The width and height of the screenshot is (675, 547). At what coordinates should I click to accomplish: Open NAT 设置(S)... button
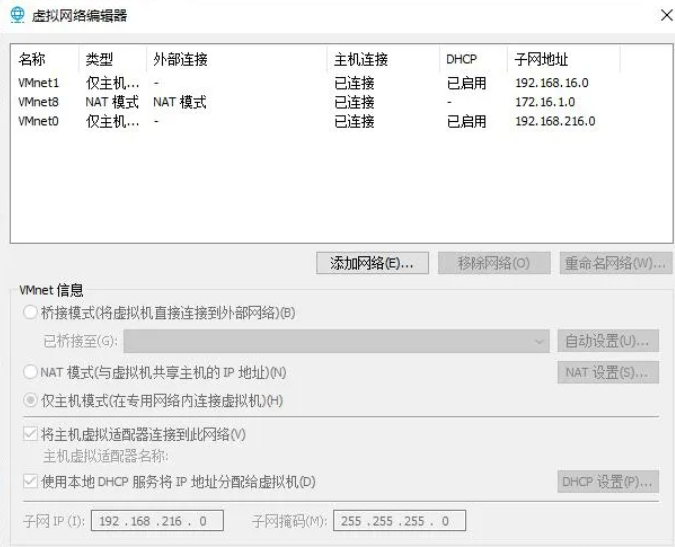tap(608, 372)
